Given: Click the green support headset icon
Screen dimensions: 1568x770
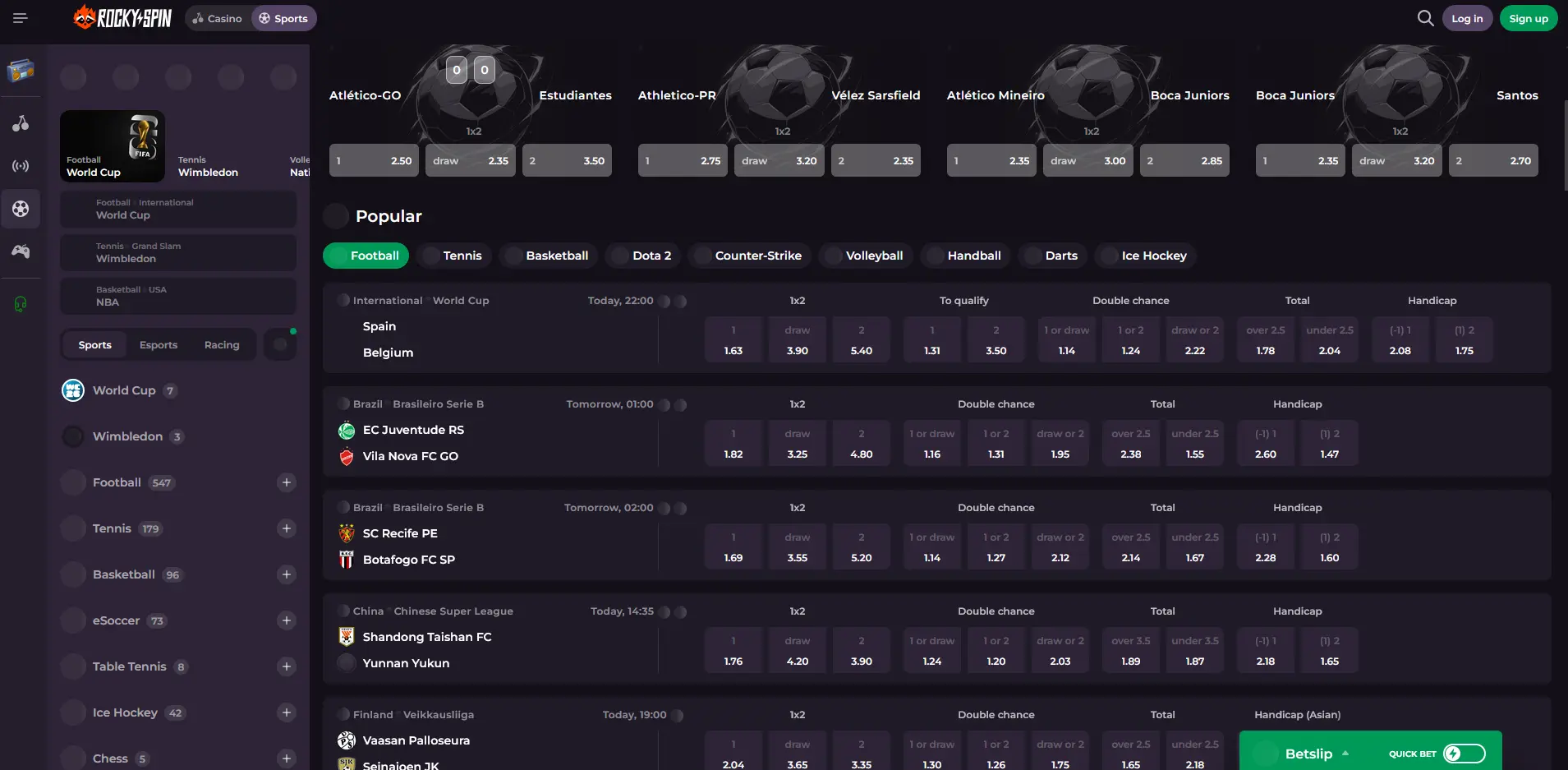Looking at the screenshot, I should point(21,304).
